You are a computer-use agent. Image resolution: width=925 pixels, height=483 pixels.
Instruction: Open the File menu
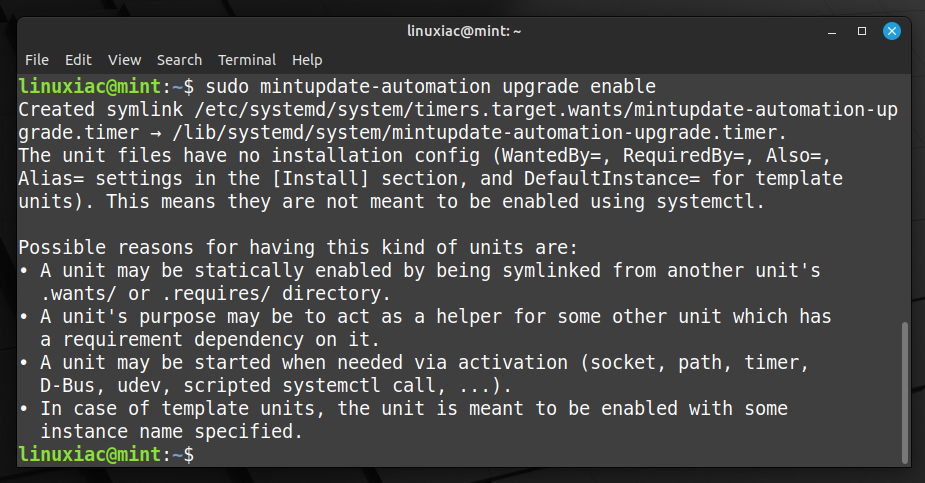pos(37,60)
